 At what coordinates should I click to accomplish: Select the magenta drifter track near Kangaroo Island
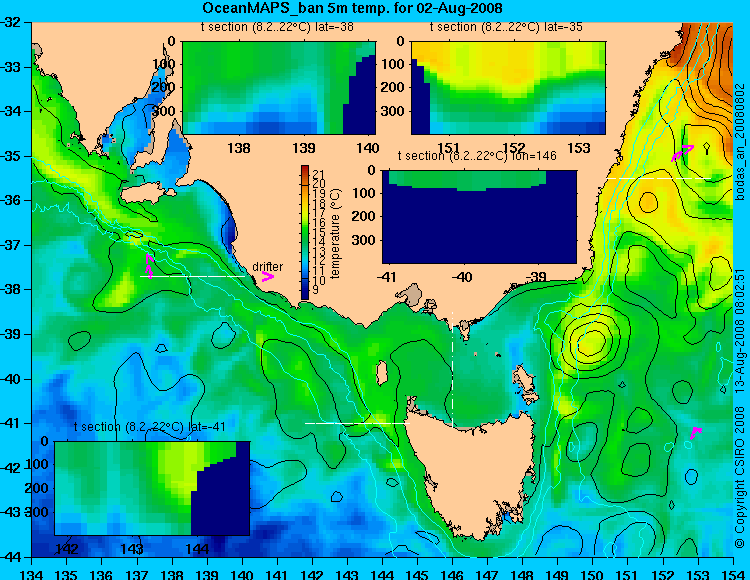[150, 266]
